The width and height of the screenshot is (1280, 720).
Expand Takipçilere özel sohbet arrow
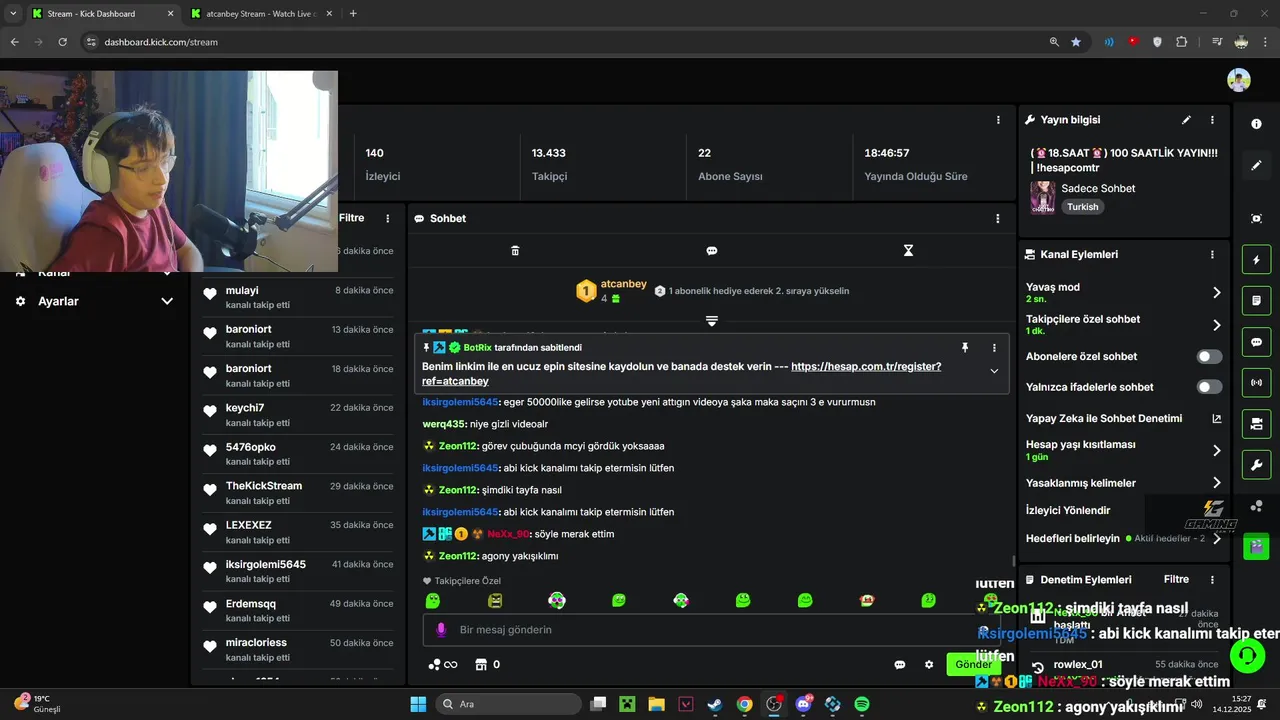[1217, 325]
